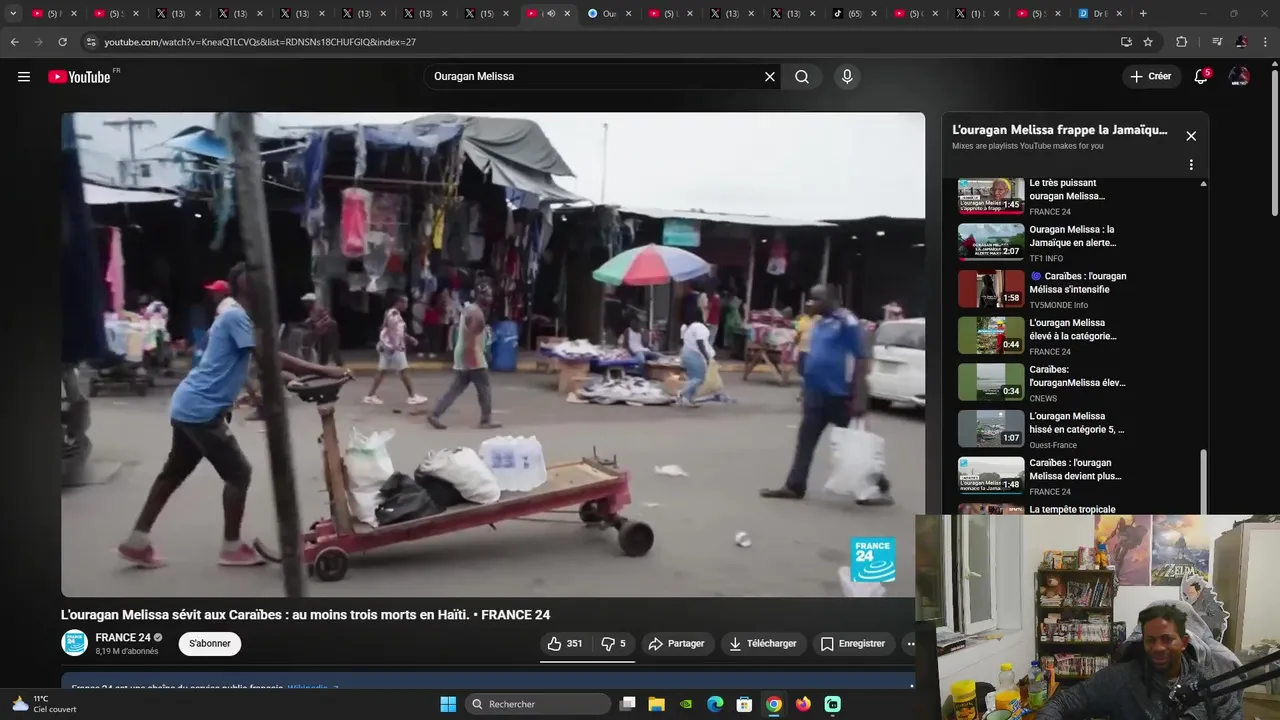Open the Créer menu
This screenshot has width=1280, height=720.
coord(1151,77)
